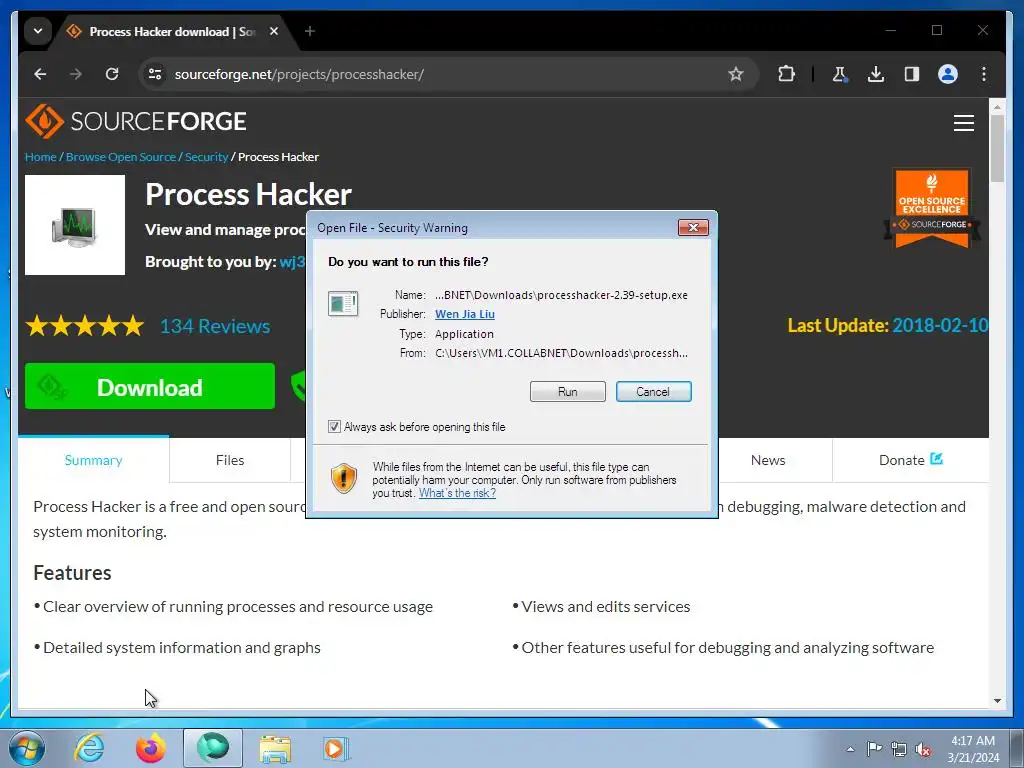Uncheck Always ask before opening this file
This screenshot has height=768, width=1024.
click(x=334, y=426)
